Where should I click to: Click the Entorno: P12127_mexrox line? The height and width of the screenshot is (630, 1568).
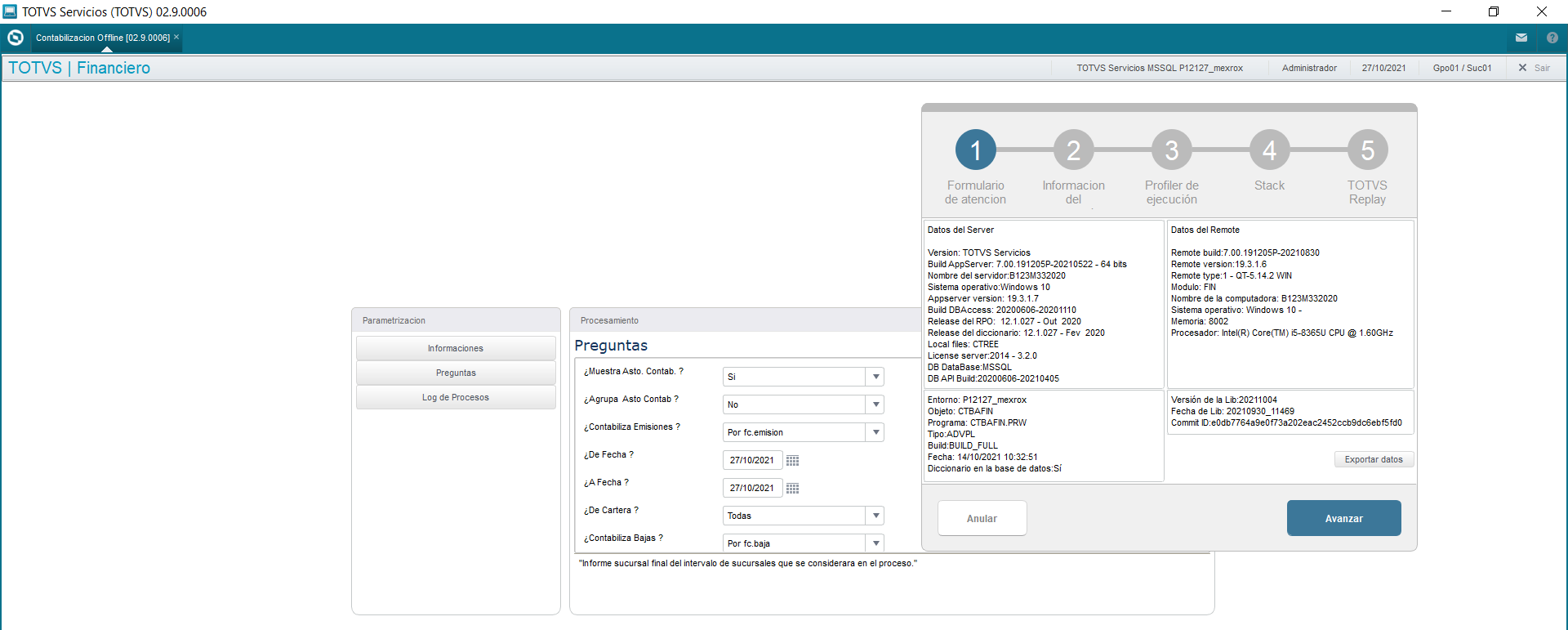[x=977, y=400]
